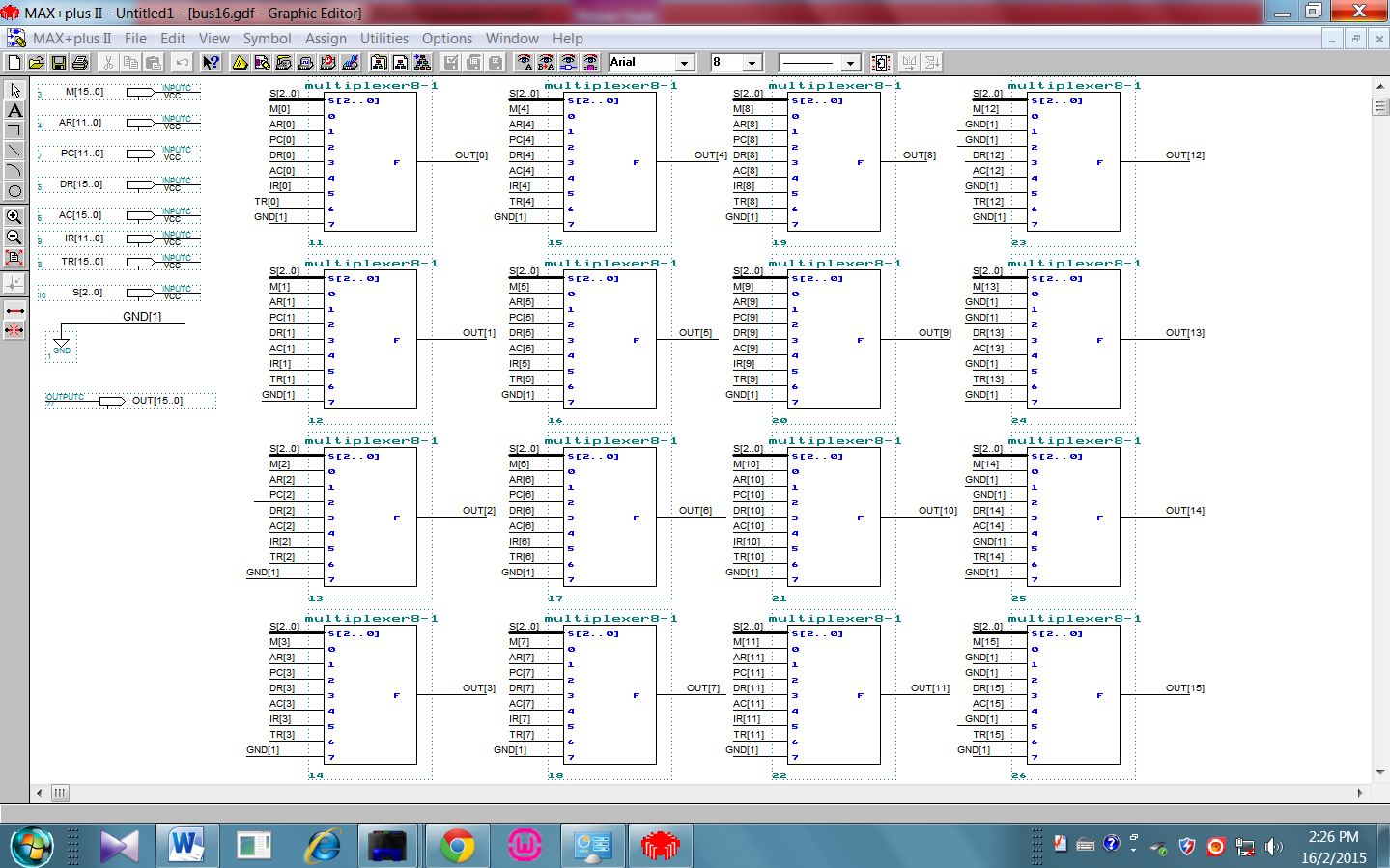Click the Save floppy disk icon
The height and width of the screenshot is (868, 1390).
(x=58, y=63)
